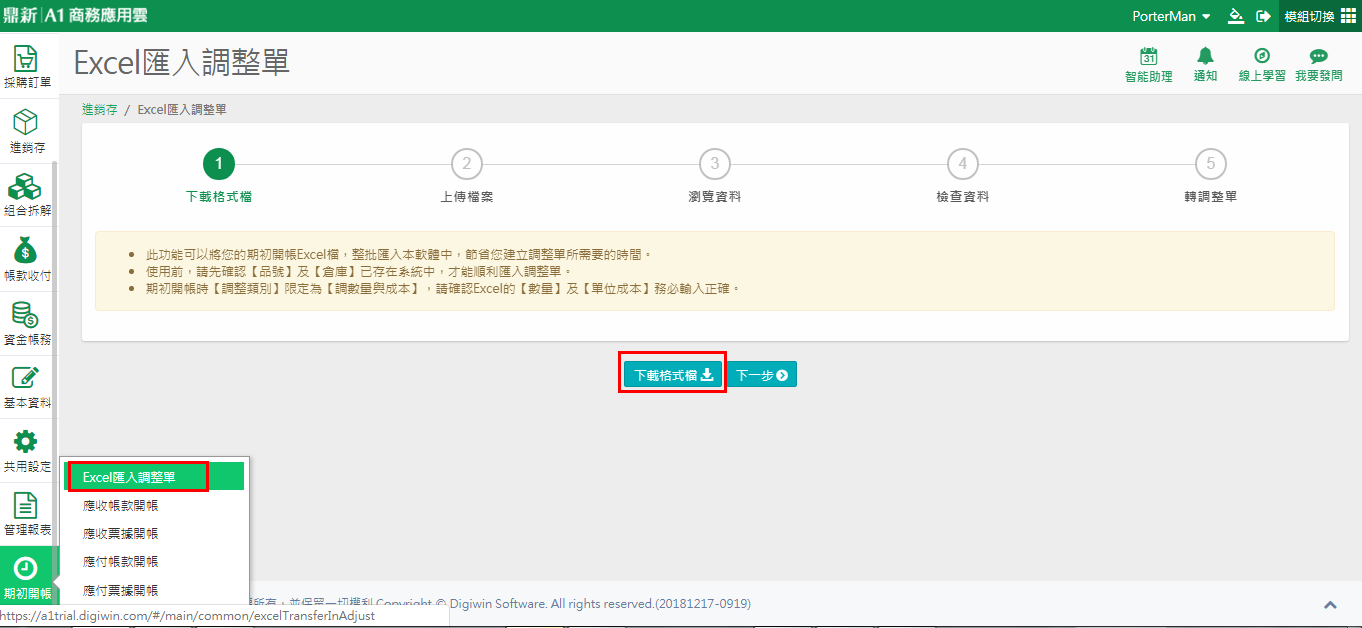Image resolution: width=1362 pixels, height=628 pixels.
Task: Click the 下一步 next button
Action: tap(761, 375)
